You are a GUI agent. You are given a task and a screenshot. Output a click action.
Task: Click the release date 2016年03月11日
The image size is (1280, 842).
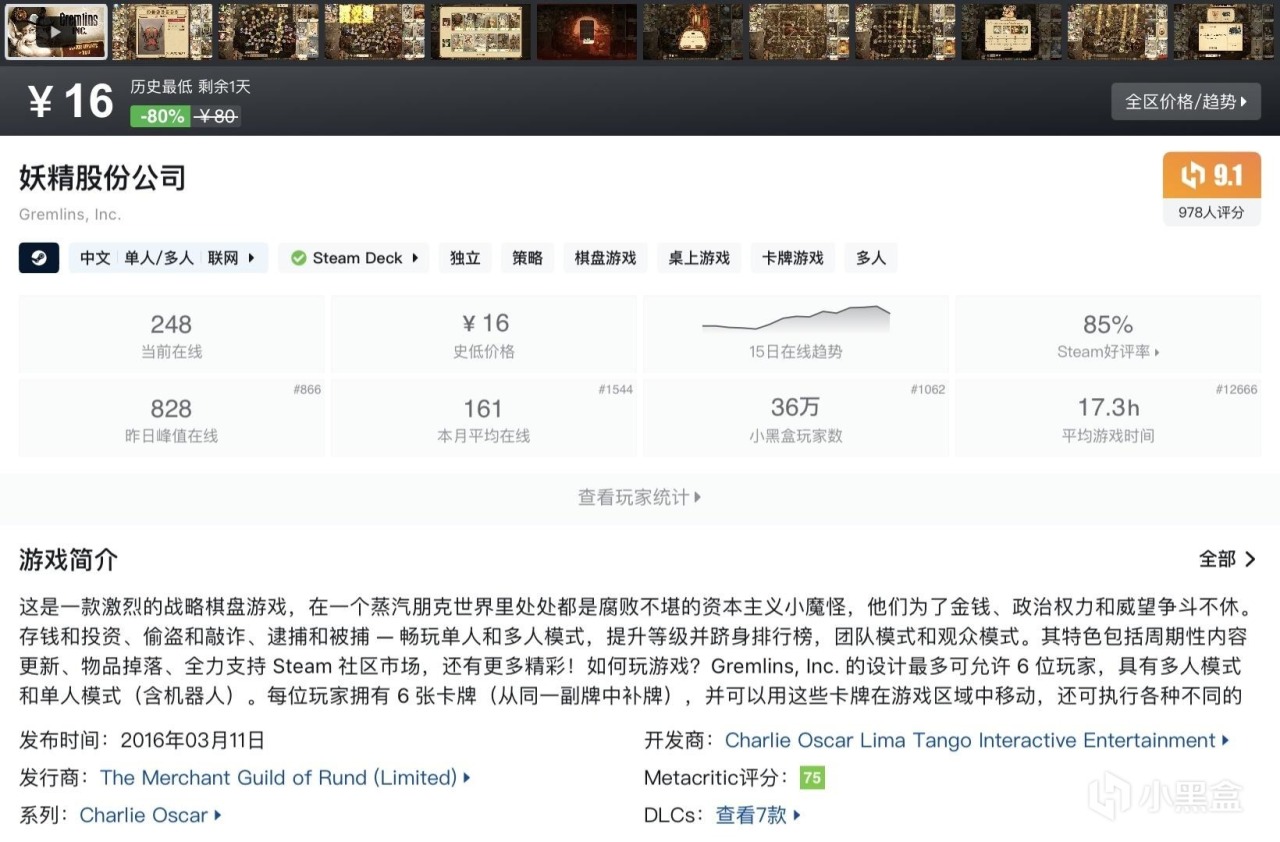tap(193, 741)
